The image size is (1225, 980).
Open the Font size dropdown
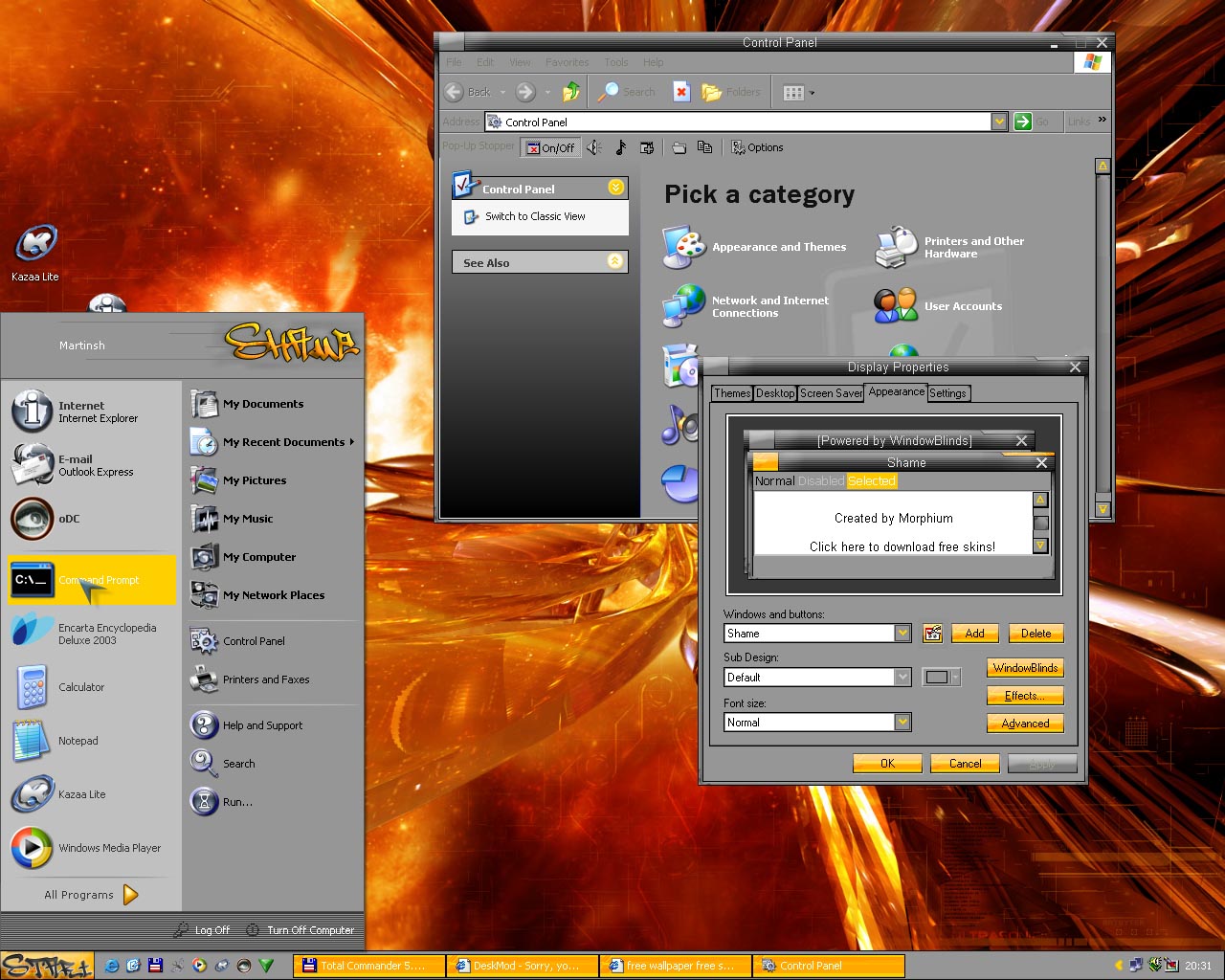pyautogui.click(x=902, y=722)
